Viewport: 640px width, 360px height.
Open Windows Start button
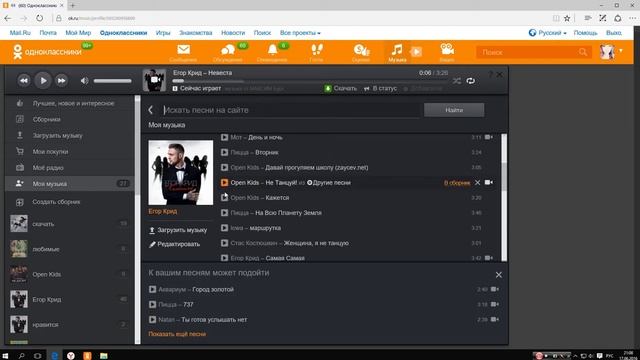5,356
